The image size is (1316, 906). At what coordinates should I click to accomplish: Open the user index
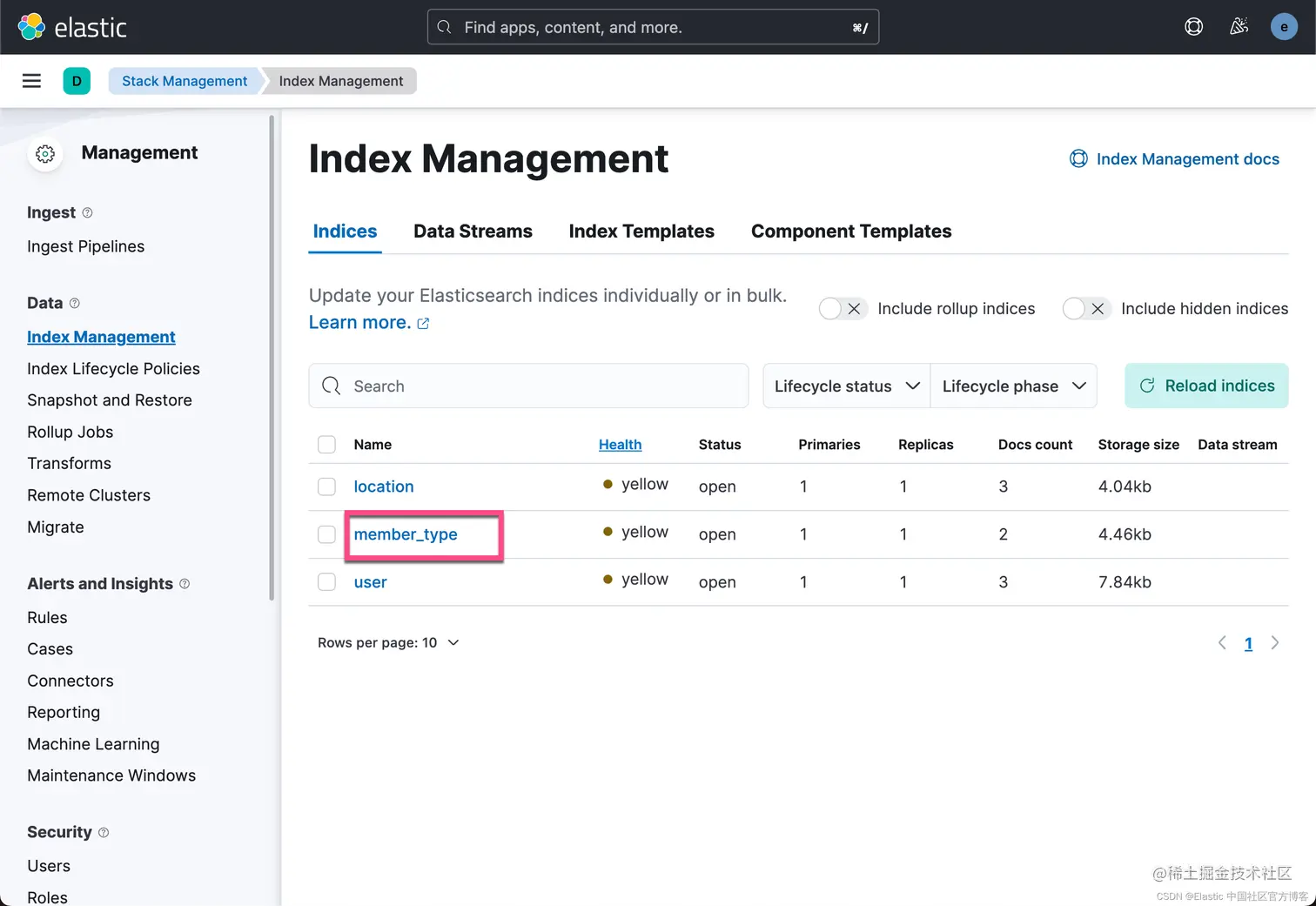370,582
